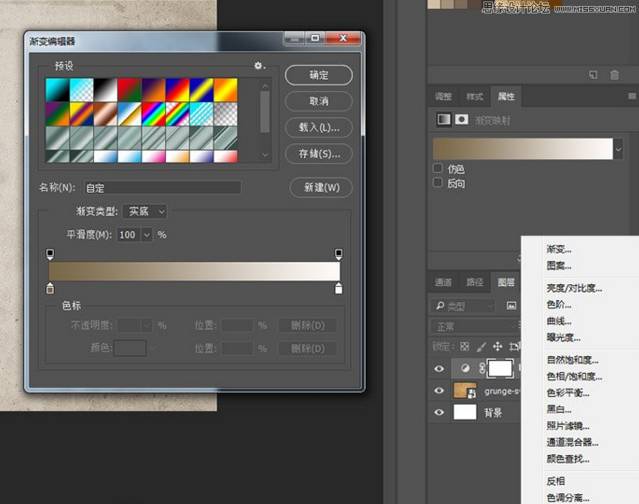
Task: Select the right white color stop
Action: pos(339,289)
